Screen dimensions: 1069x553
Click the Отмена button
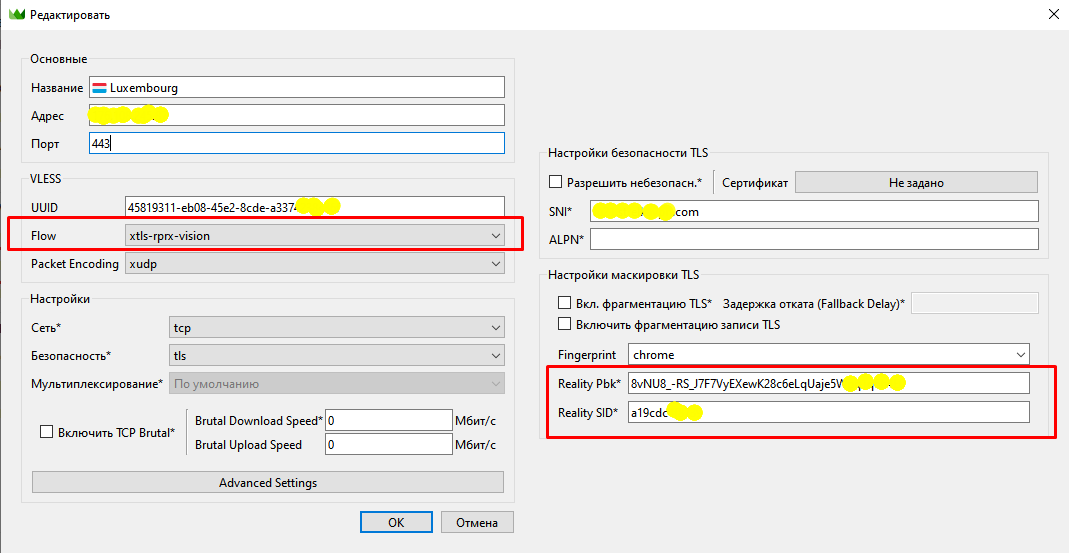[x=476, y=522]
